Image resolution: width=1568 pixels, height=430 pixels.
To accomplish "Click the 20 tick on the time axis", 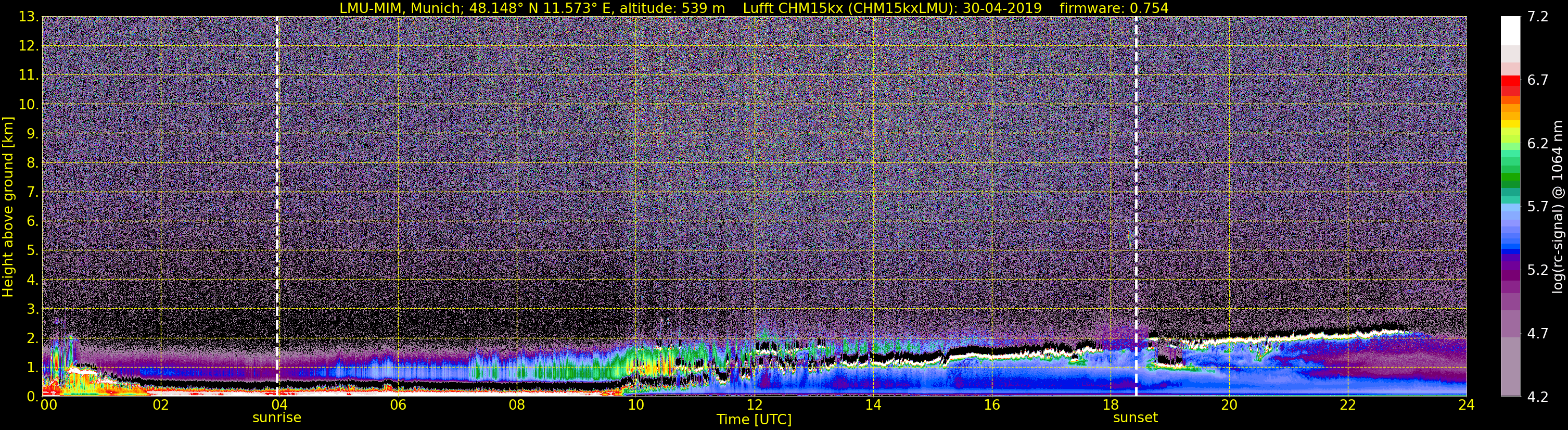I will (1229, 405).
